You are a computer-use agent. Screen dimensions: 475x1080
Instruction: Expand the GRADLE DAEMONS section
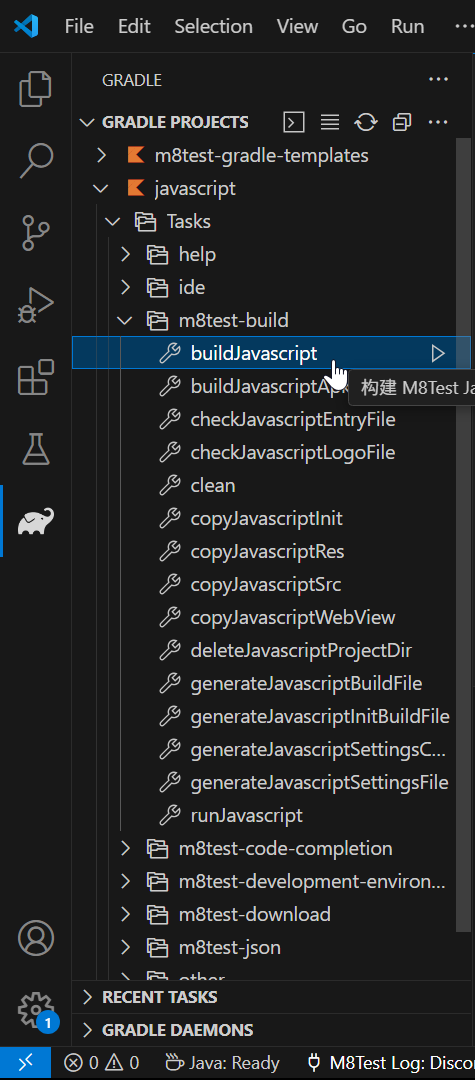(177, 1030)
